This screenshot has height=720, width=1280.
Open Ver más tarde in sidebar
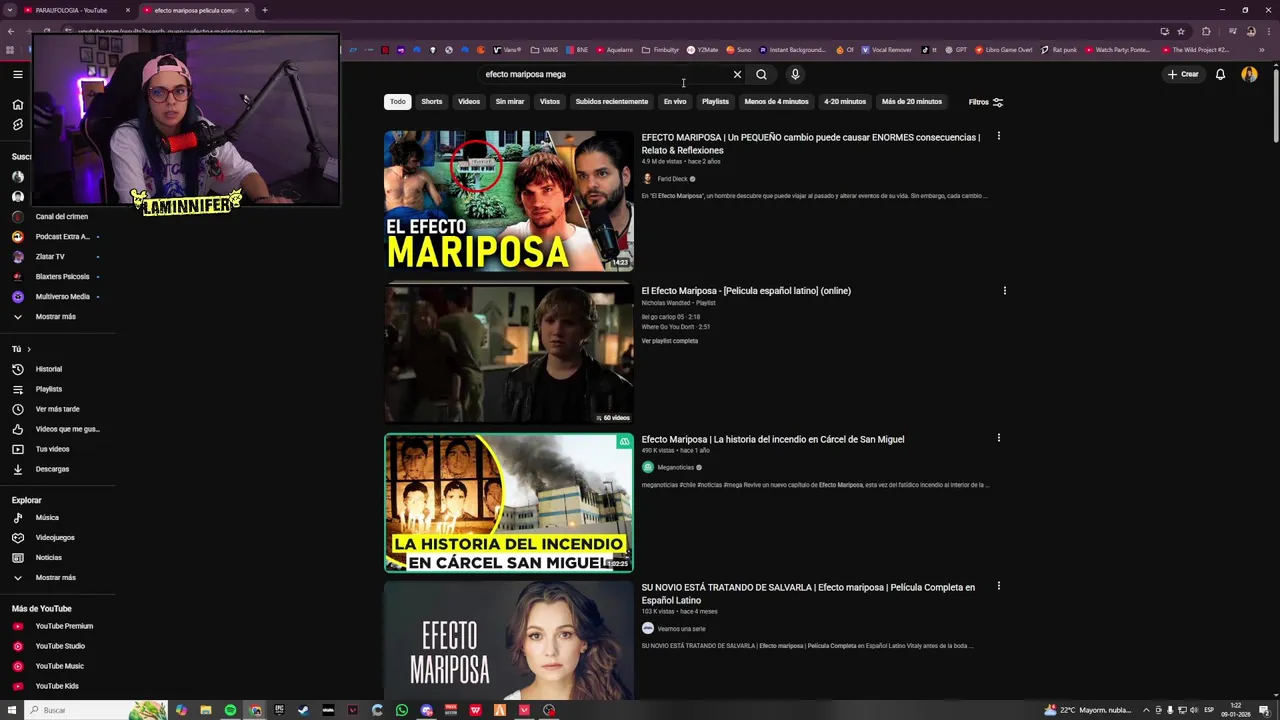pos(57,409)
